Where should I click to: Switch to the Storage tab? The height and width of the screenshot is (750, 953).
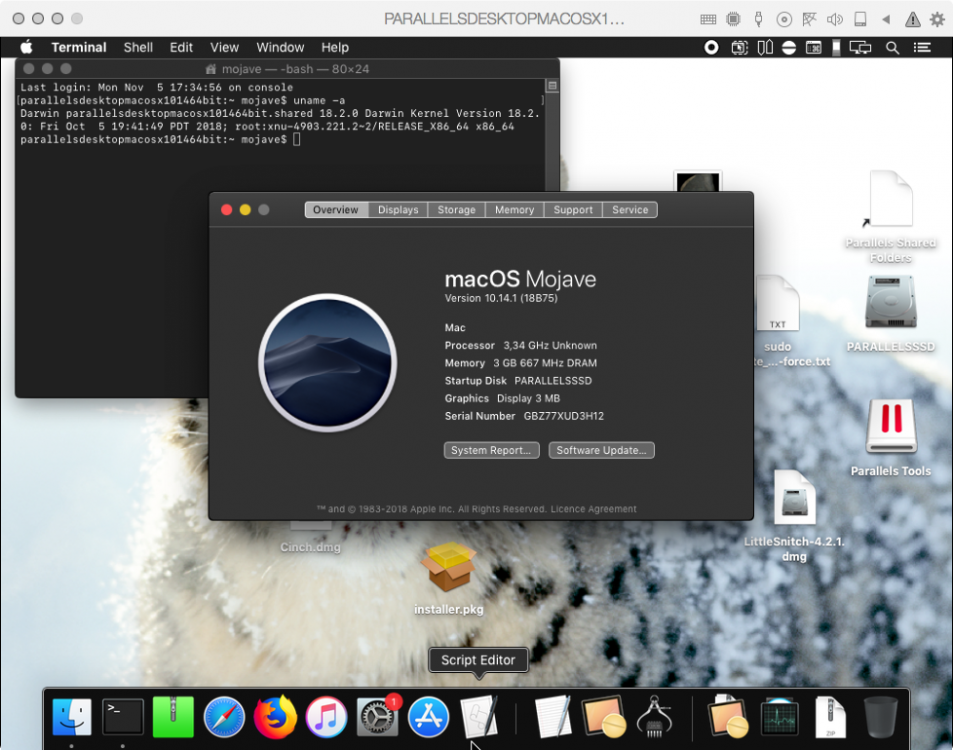tap(456, 210)
